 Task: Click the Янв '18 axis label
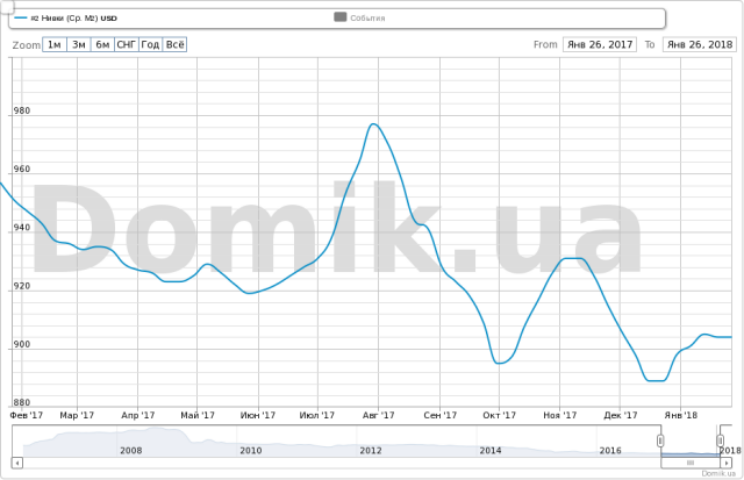681,415
